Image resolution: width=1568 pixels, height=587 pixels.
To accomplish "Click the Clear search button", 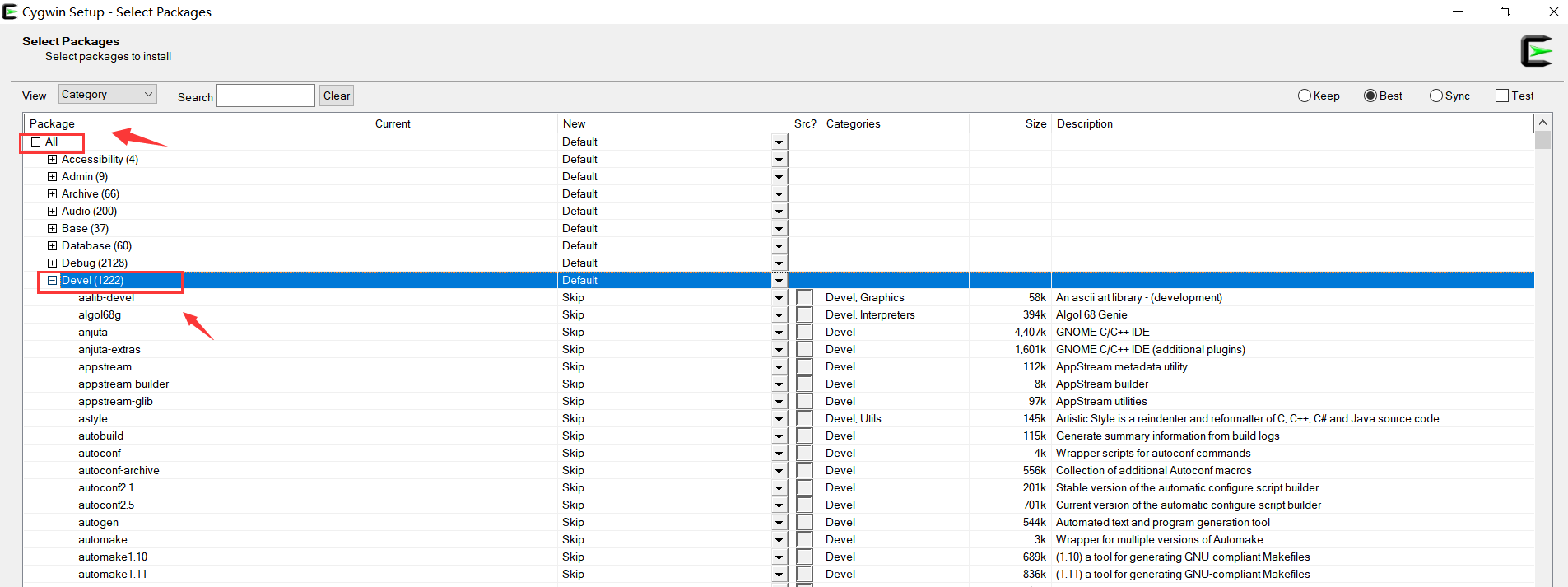I will click(x=337, y=96).
